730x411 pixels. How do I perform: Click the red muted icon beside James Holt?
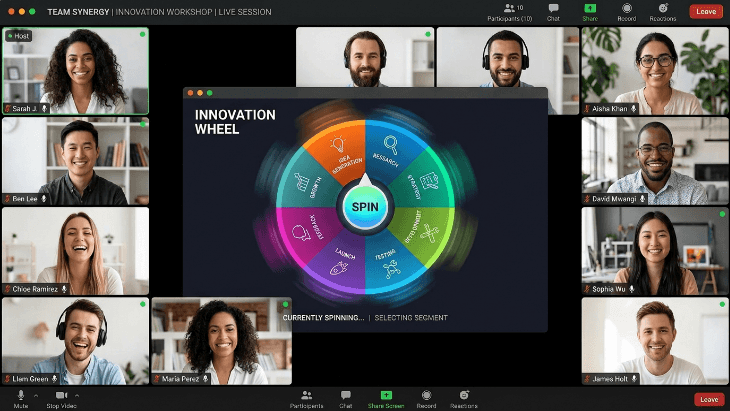[x=587, y=379]
